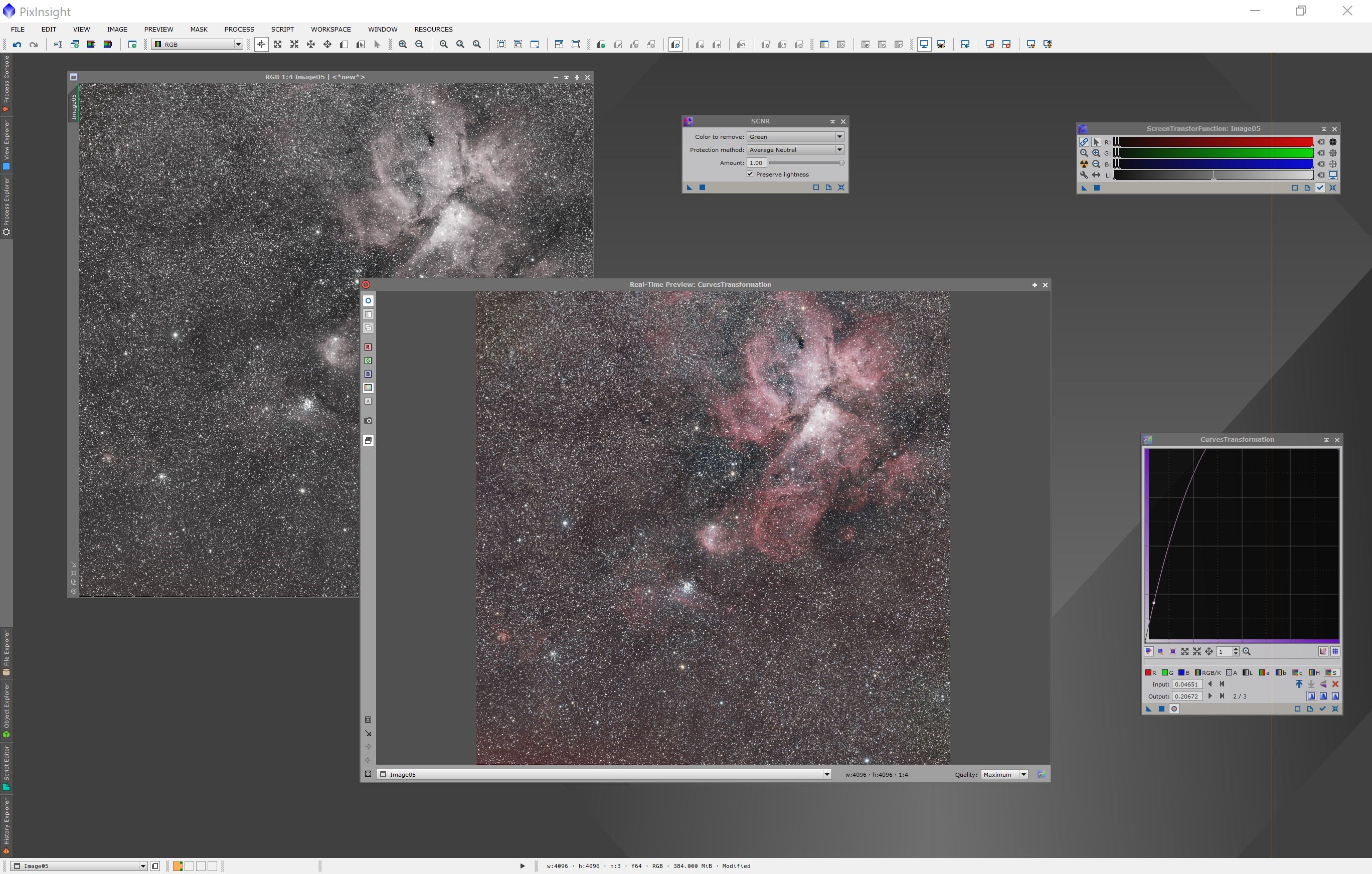Reset SCNR using the reset icon

tap(841, 188)
